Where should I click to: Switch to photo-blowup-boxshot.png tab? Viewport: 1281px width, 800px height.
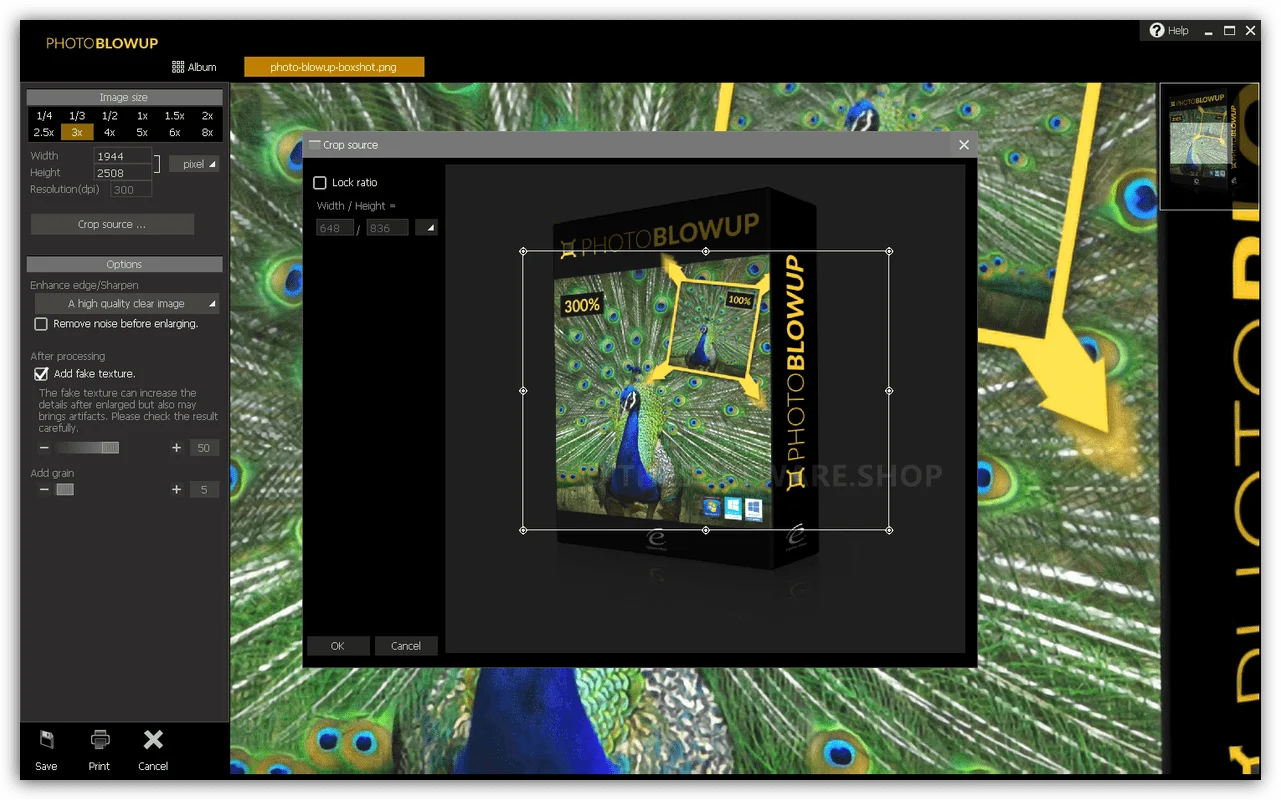click(334, 67)
